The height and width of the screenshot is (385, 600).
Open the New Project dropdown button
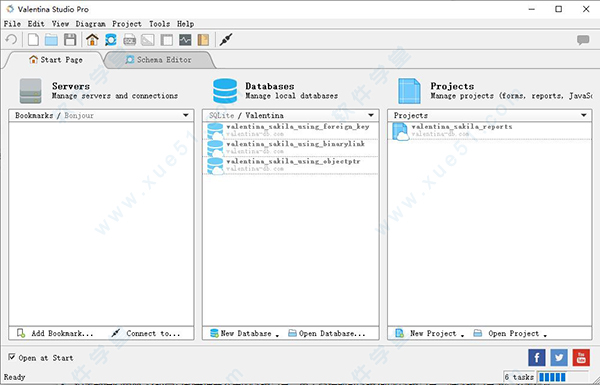coord(429,333)
